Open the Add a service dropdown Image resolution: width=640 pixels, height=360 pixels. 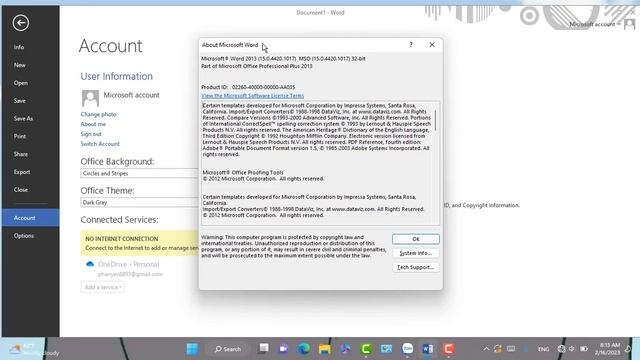(x=102, y=287)
